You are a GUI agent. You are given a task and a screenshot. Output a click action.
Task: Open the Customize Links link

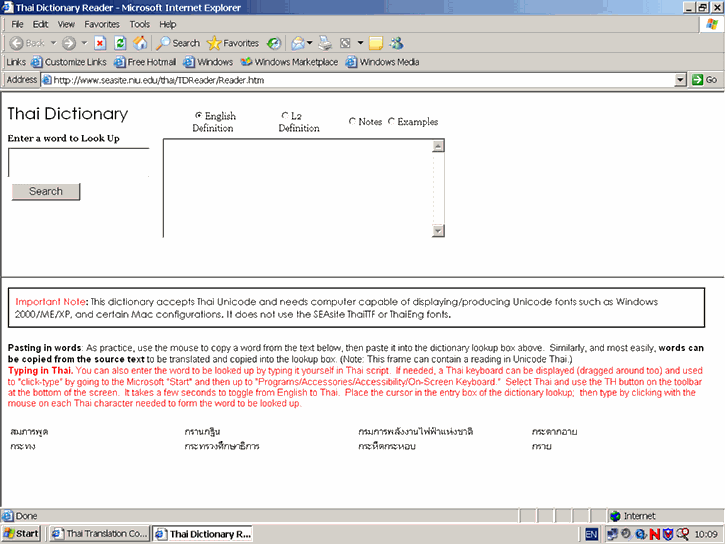(69, 62)
